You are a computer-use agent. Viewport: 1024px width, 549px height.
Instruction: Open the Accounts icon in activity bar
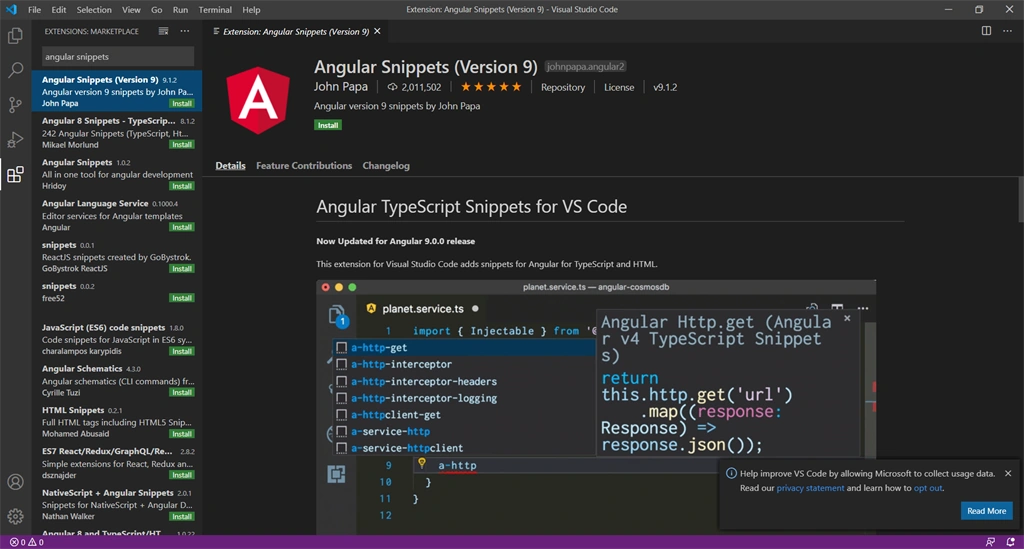[x=15, y=482]
